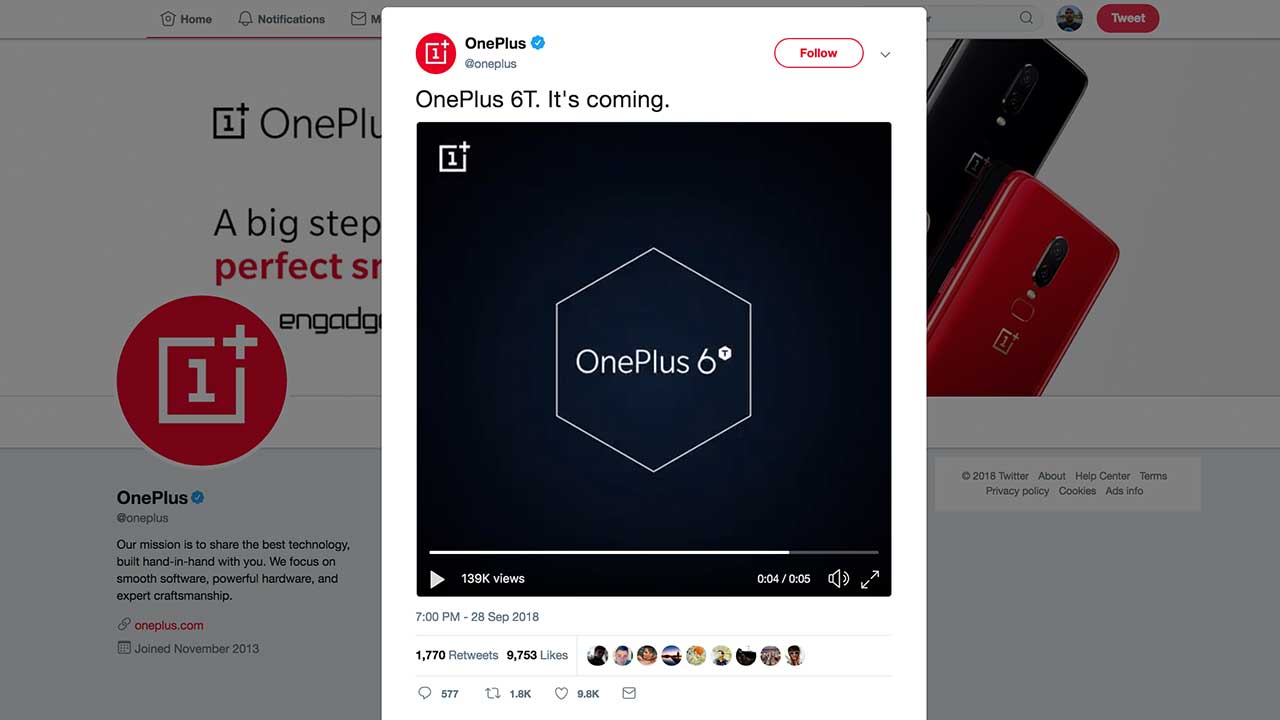Open the Help Center footer link
1280x720 pixels.
(x=1103, y=476)
